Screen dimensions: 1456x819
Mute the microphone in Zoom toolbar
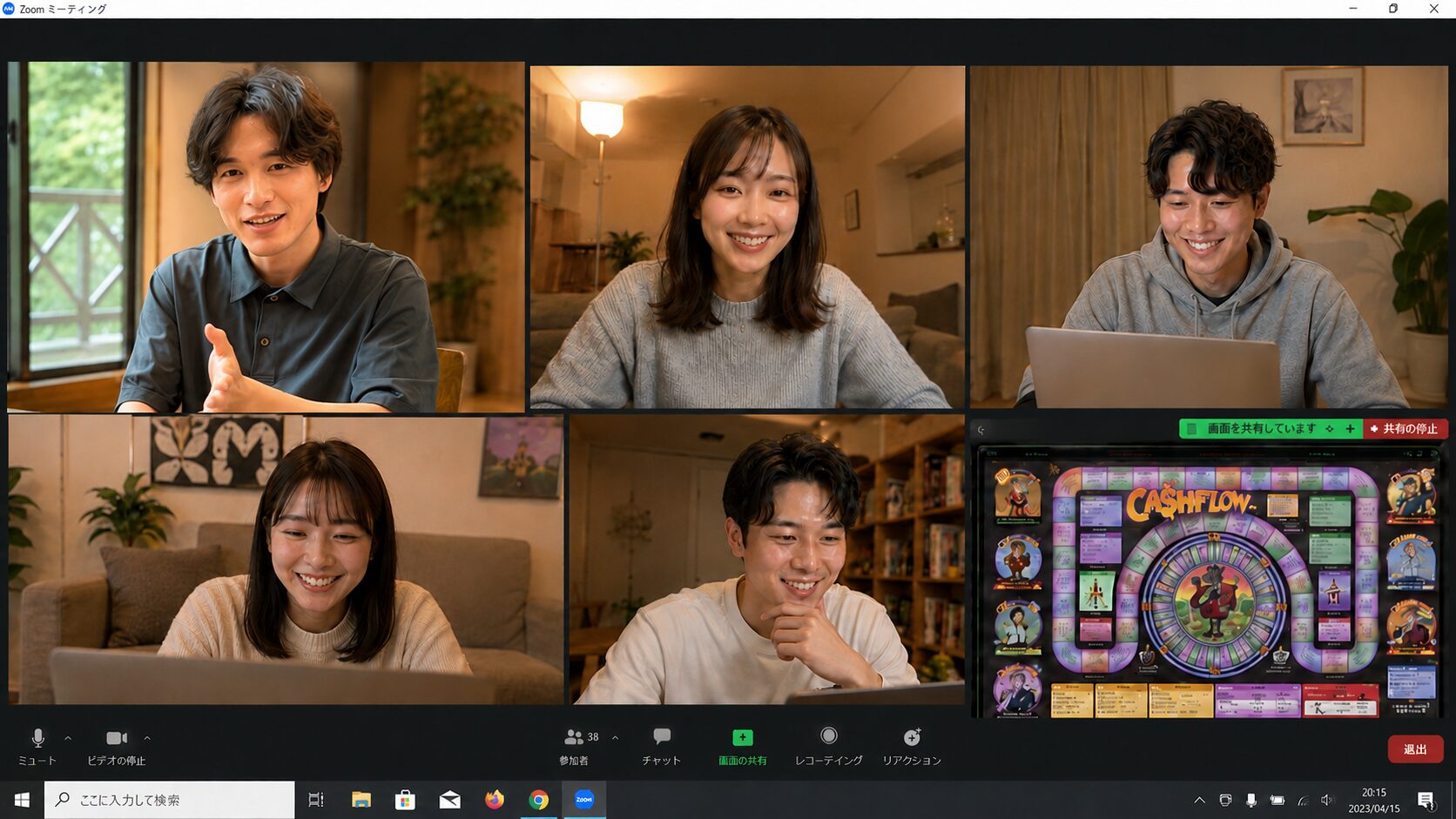pyautogui.click(x=37, y=747)
